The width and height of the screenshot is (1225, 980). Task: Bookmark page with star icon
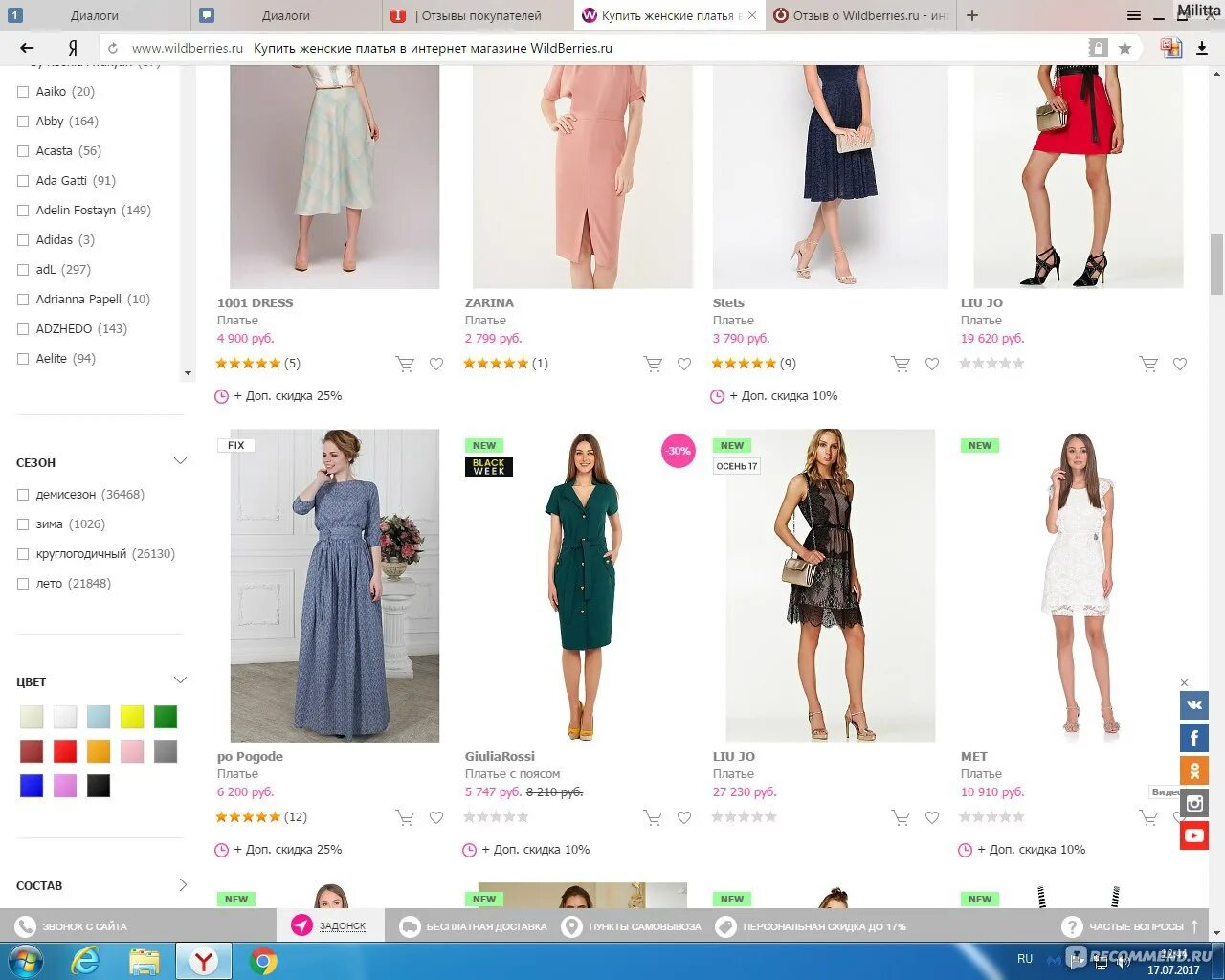[1125, 48]
